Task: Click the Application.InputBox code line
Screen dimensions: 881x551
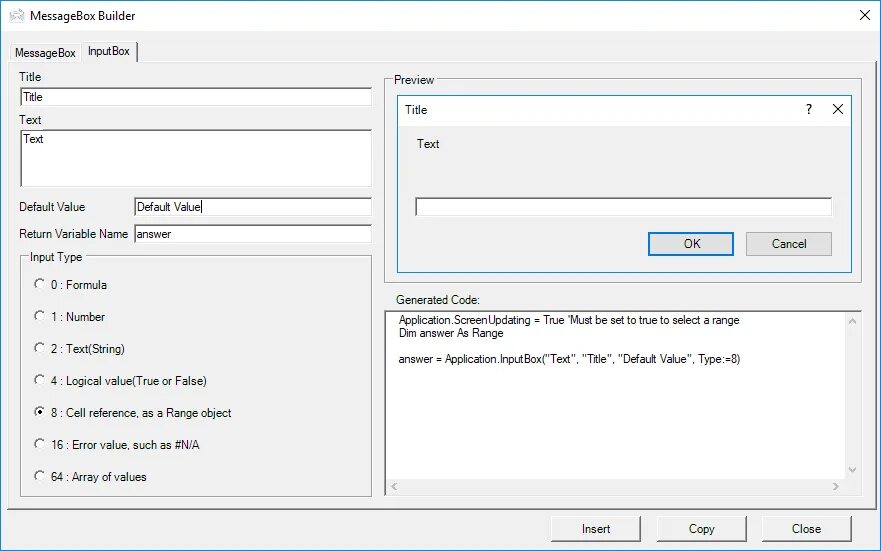Action: point(569,359)
